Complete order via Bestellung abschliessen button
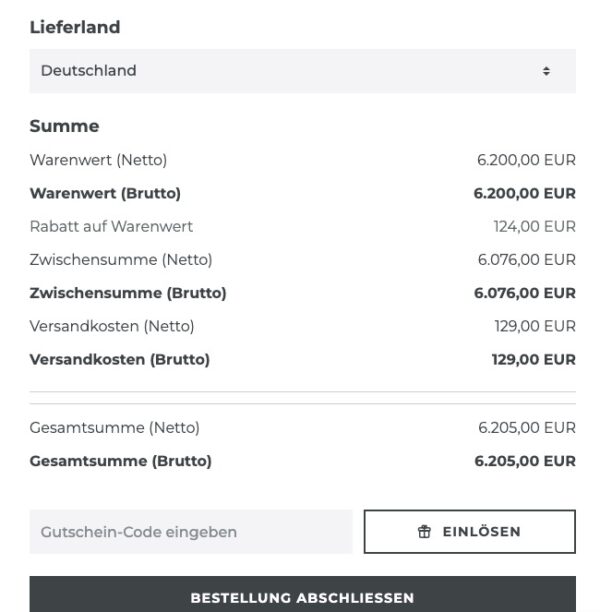Screen dimensions: 600x612 pyautogui.click(x=302, y=594)
